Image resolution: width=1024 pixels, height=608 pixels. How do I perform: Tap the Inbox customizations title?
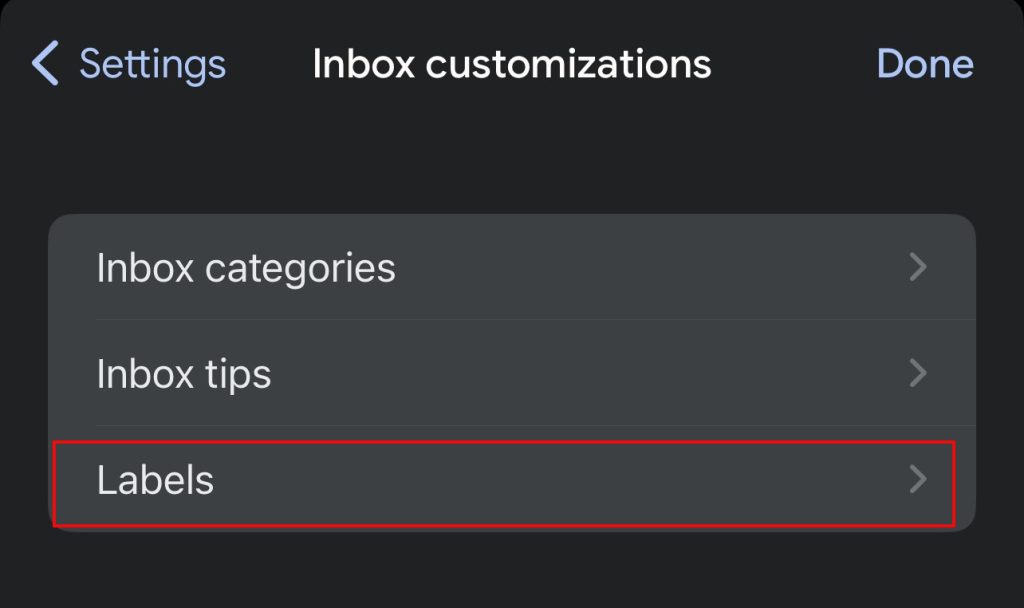[512, 64]
